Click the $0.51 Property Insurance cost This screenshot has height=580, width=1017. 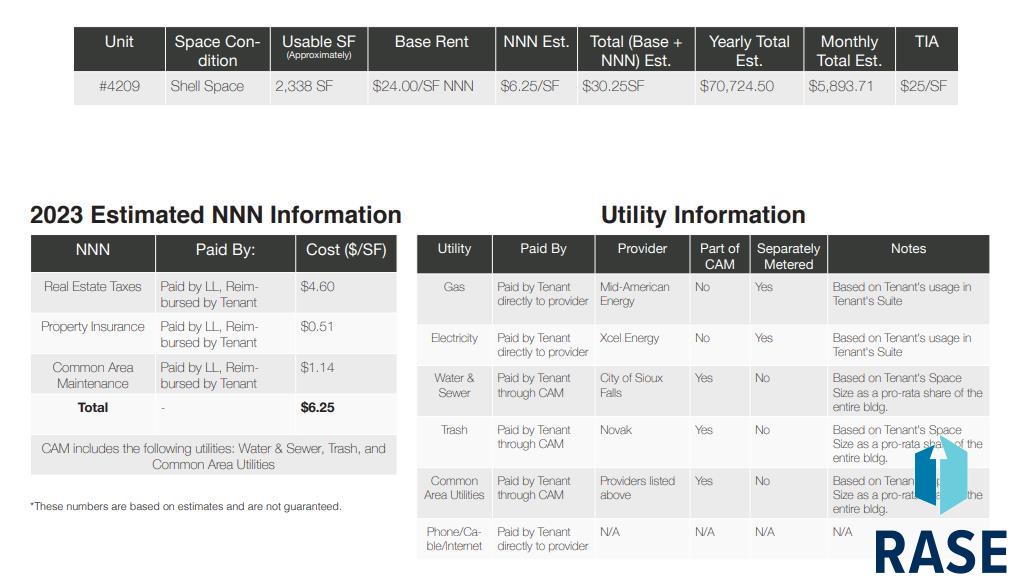pos(317,327)
